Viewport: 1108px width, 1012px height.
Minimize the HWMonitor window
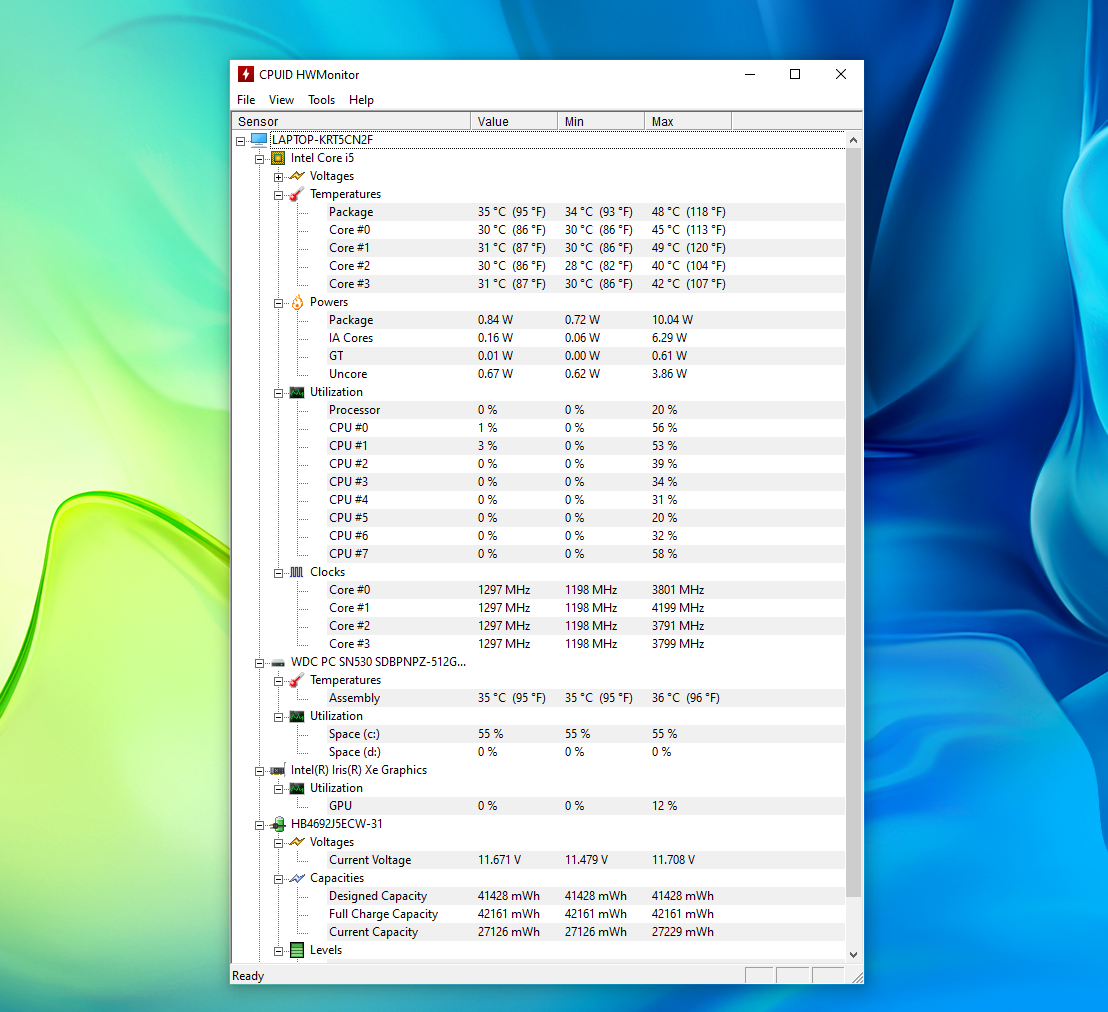coord(750,74)
